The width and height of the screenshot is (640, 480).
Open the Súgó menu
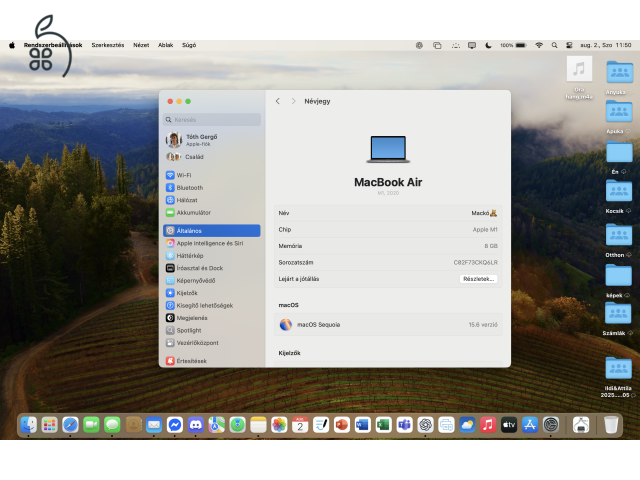click(189, 45)
